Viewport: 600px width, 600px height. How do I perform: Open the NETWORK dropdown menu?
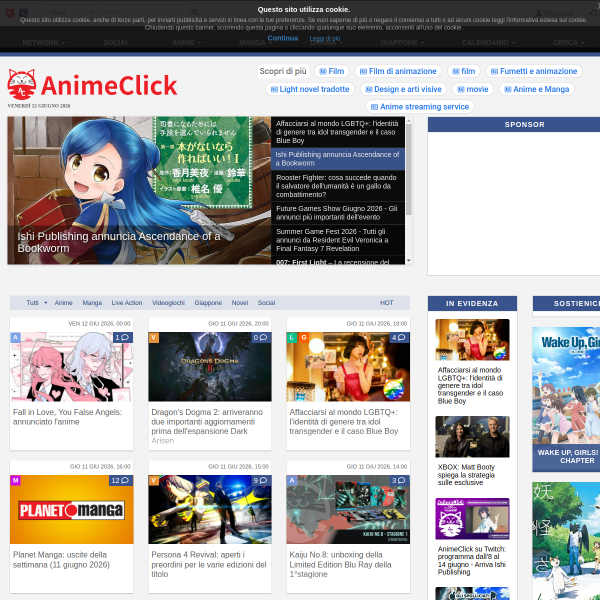tap(44, 42)
